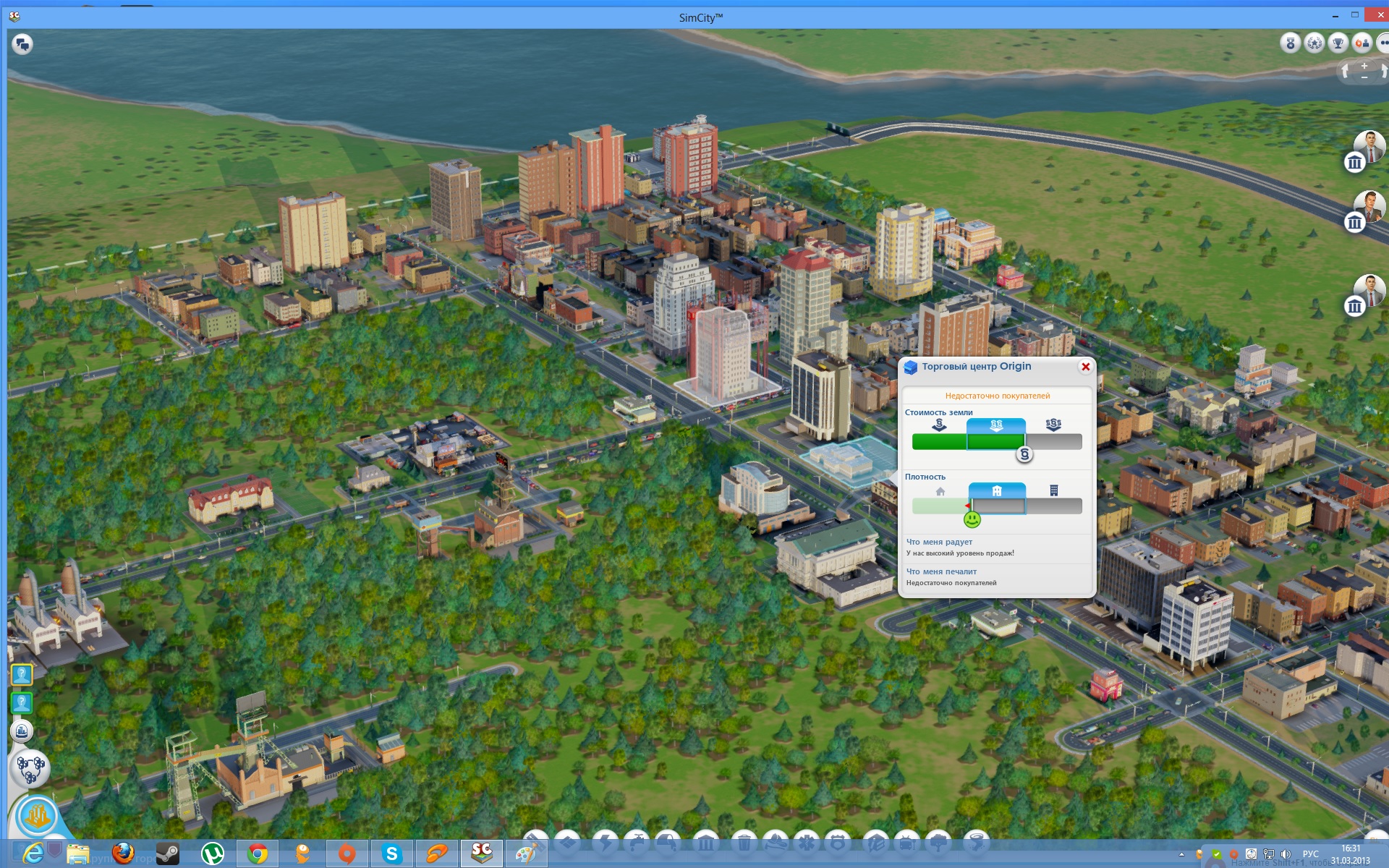Open Steam from the Windows taskbar
The width and height of the screenshot is (1389, 868).
point(168,854)
